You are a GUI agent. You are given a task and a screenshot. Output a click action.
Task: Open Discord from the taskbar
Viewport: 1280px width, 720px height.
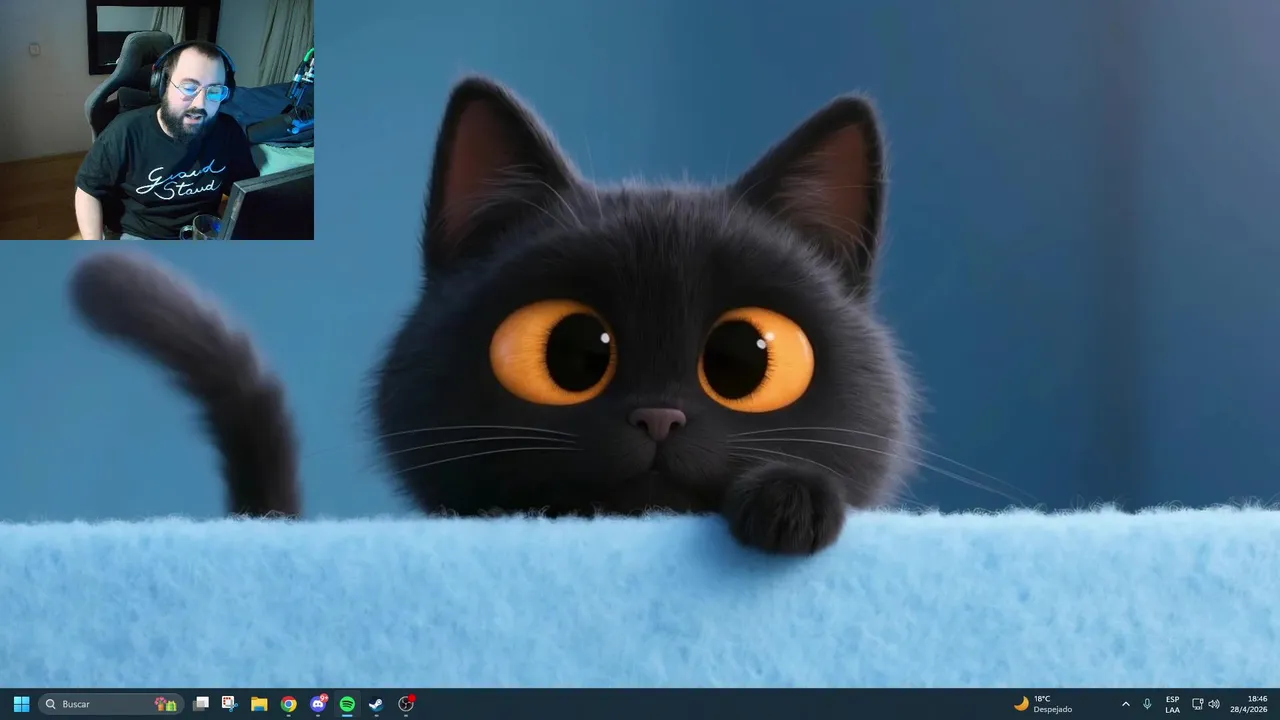pos(318,704)
